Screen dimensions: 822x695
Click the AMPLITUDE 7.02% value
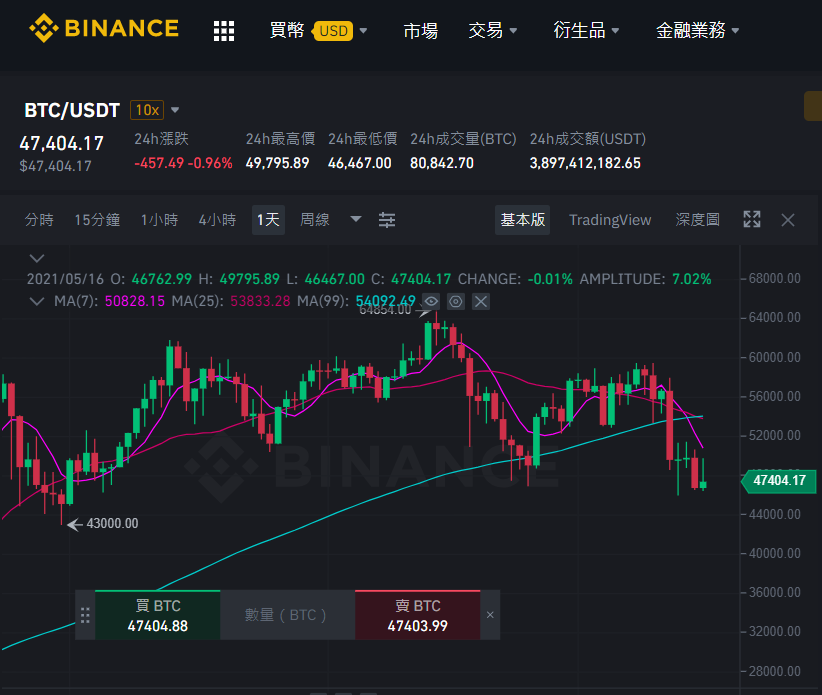[x=691, y=279]
